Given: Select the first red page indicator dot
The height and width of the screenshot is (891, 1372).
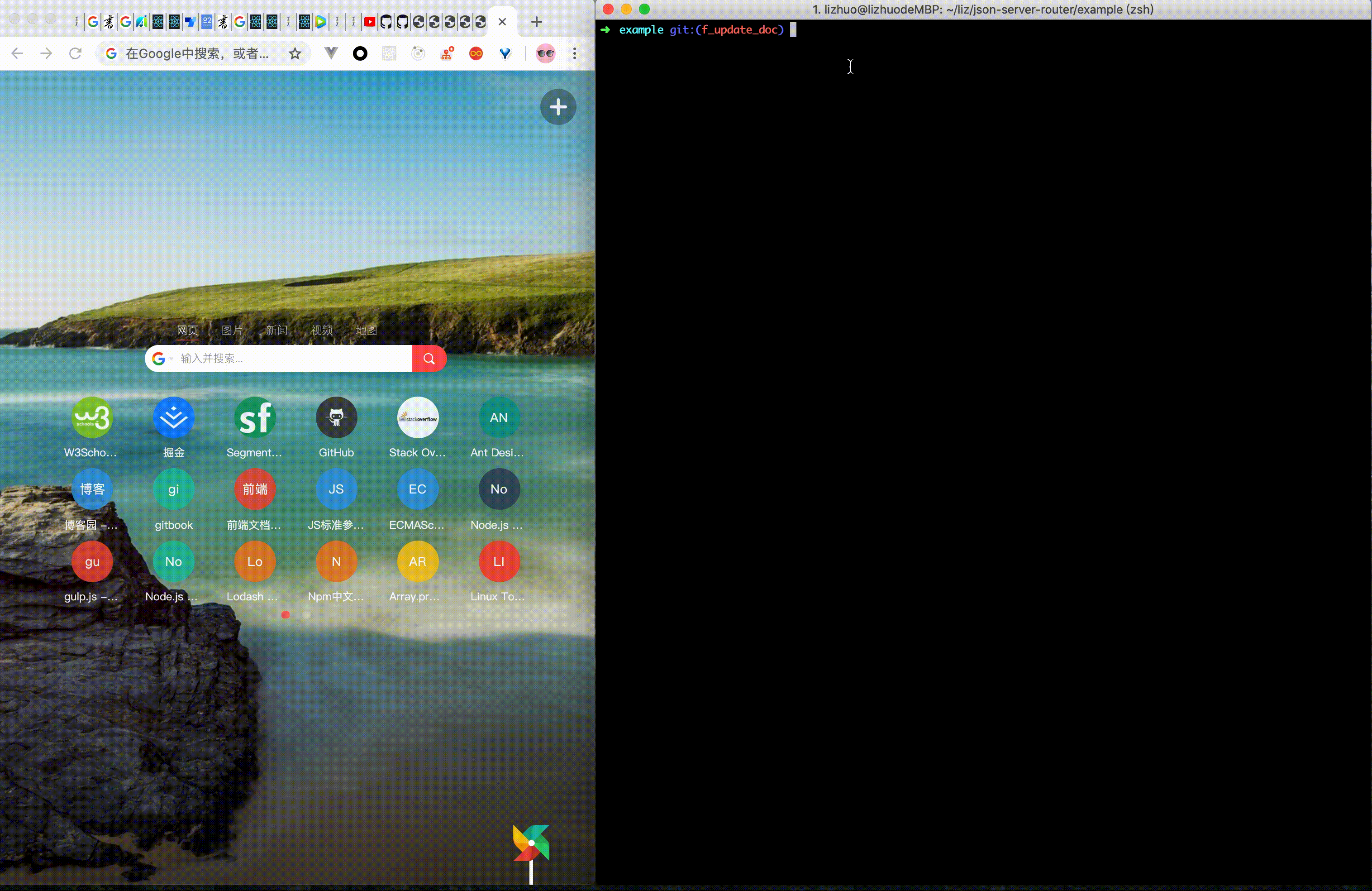Looking at the screenshot, I should pyautogui.click(x=286, y=615).
